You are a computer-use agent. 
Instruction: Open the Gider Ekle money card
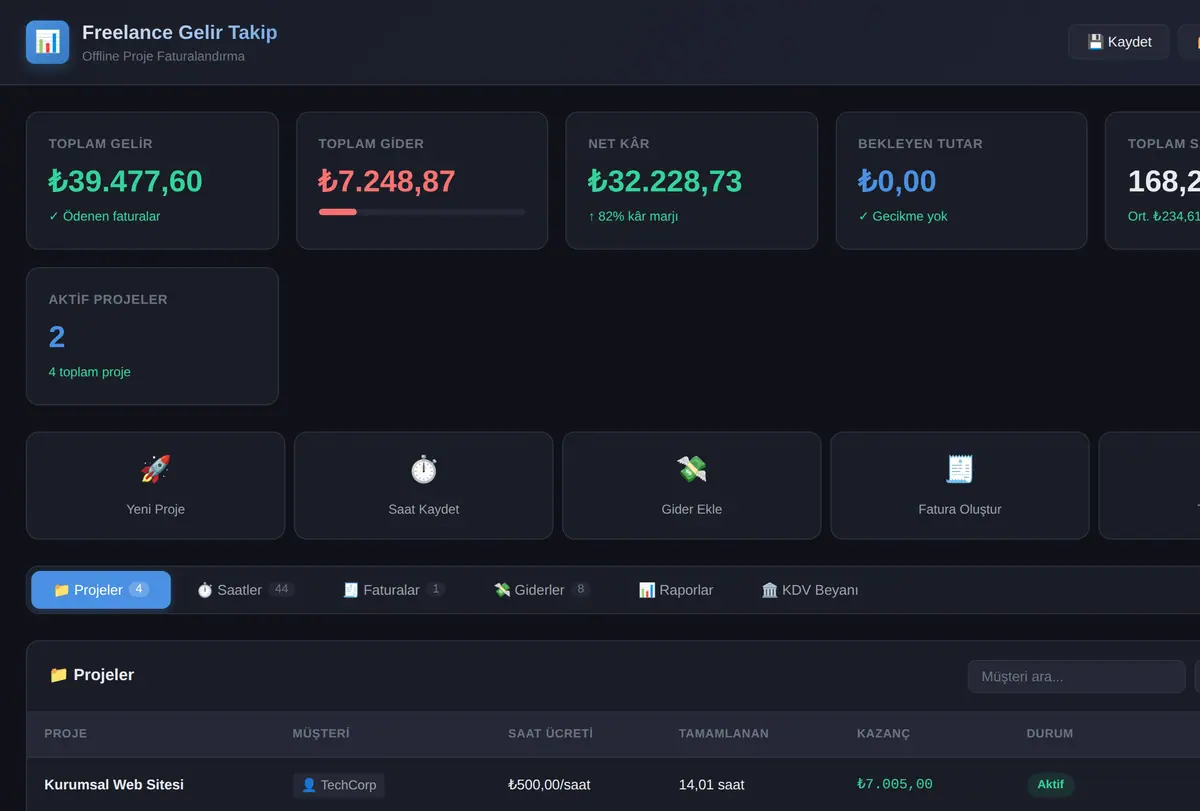point(691,485)
